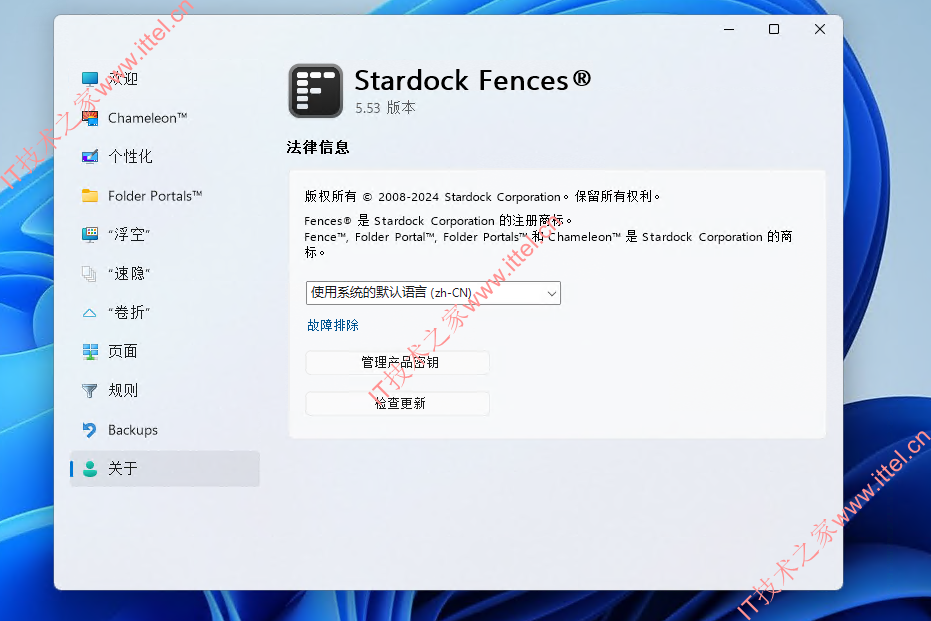This screenshot has height=621, width=931.
Task: Open the language dropdown (zh-CN)
Action: (433, 293)
